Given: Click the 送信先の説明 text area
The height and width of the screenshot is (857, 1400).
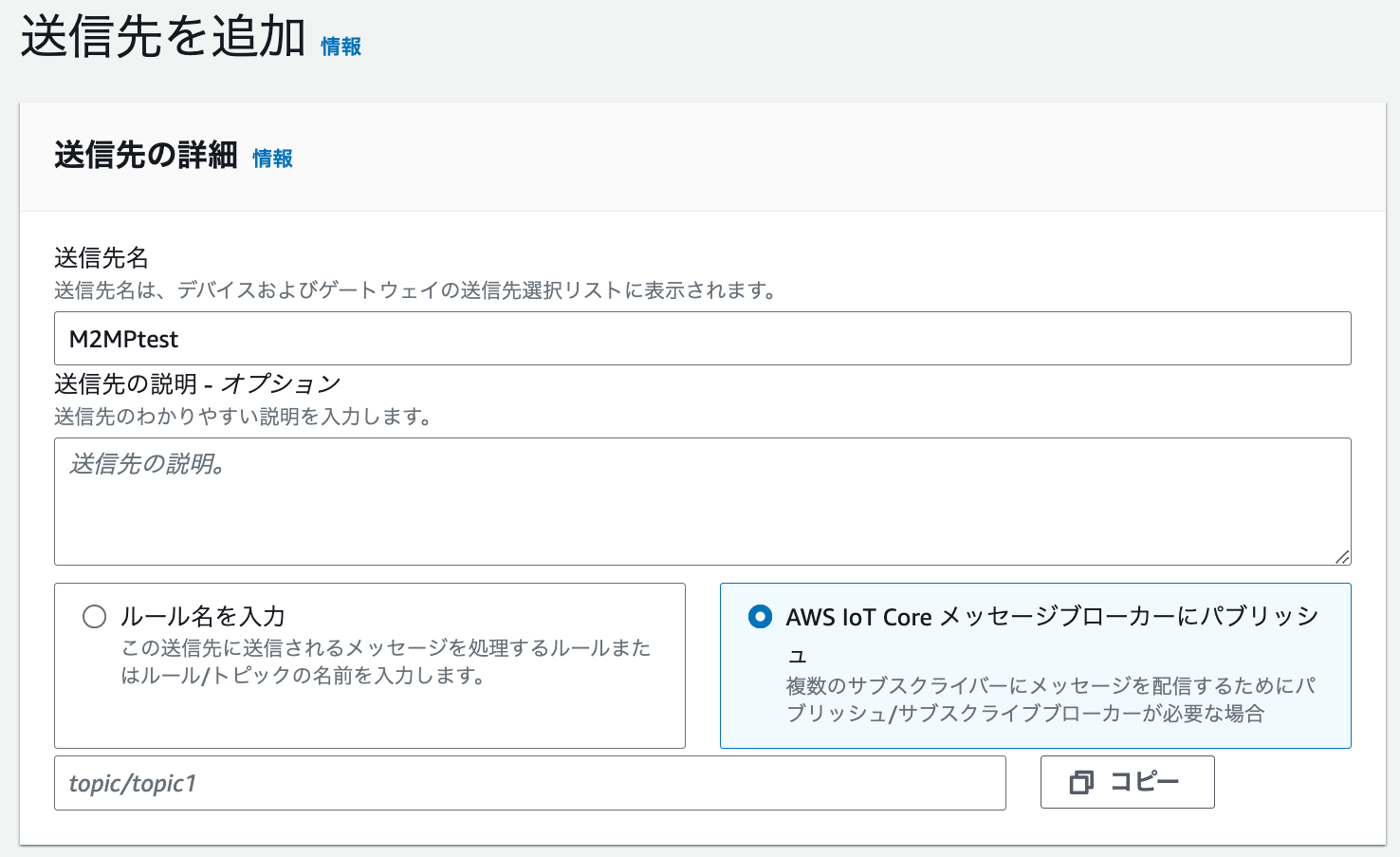Looking at the screenshot, I should (x=702, y=501).
